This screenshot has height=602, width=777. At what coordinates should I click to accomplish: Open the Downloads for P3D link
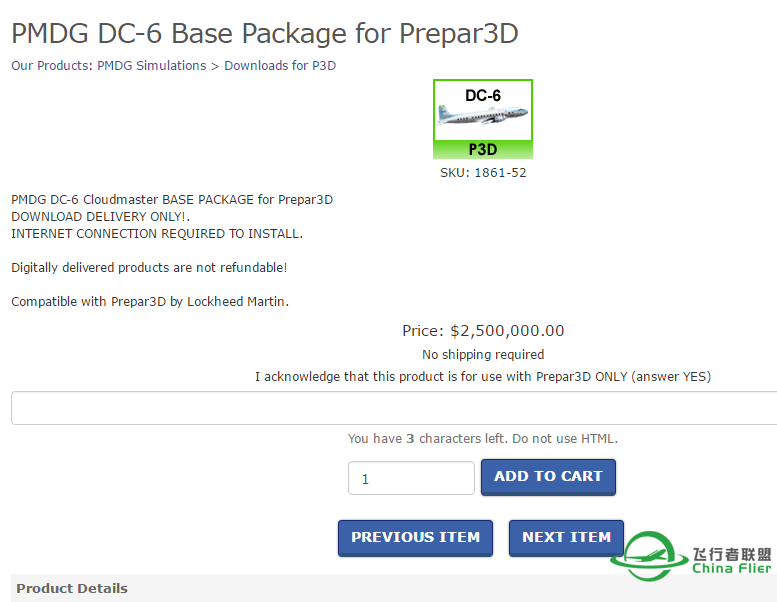(280, 66)
